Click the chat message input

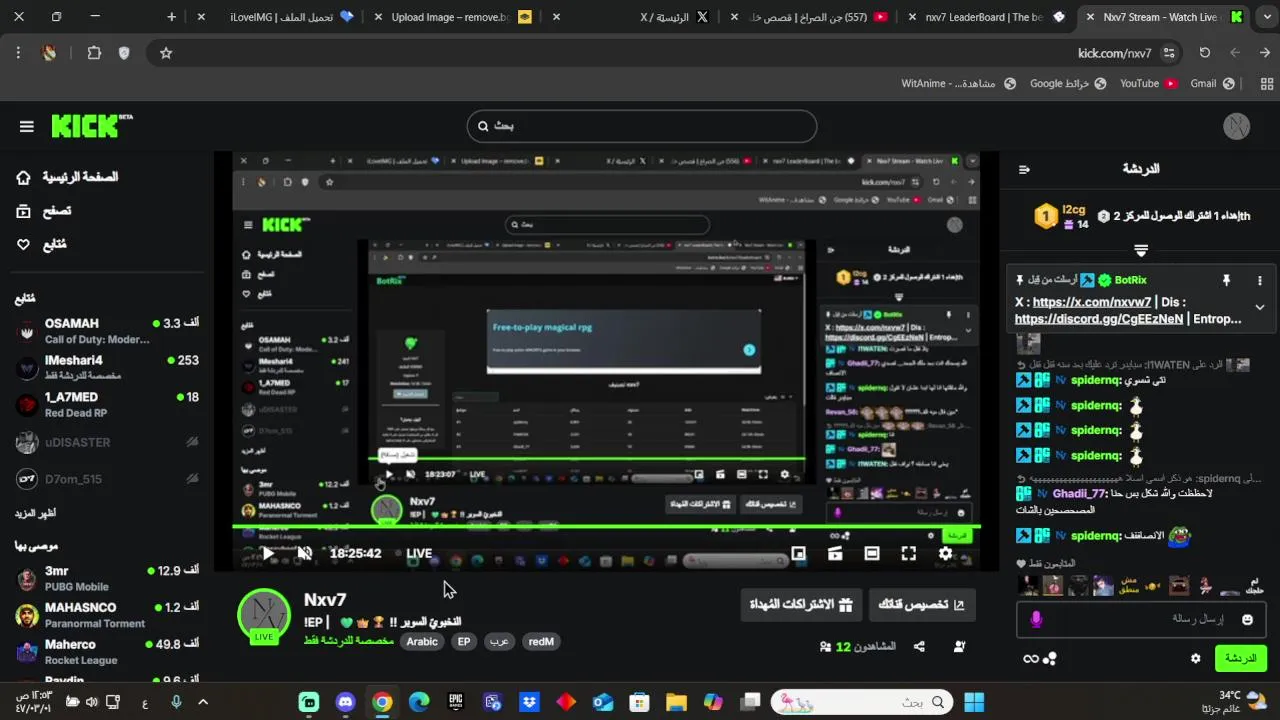point(1139,619)
